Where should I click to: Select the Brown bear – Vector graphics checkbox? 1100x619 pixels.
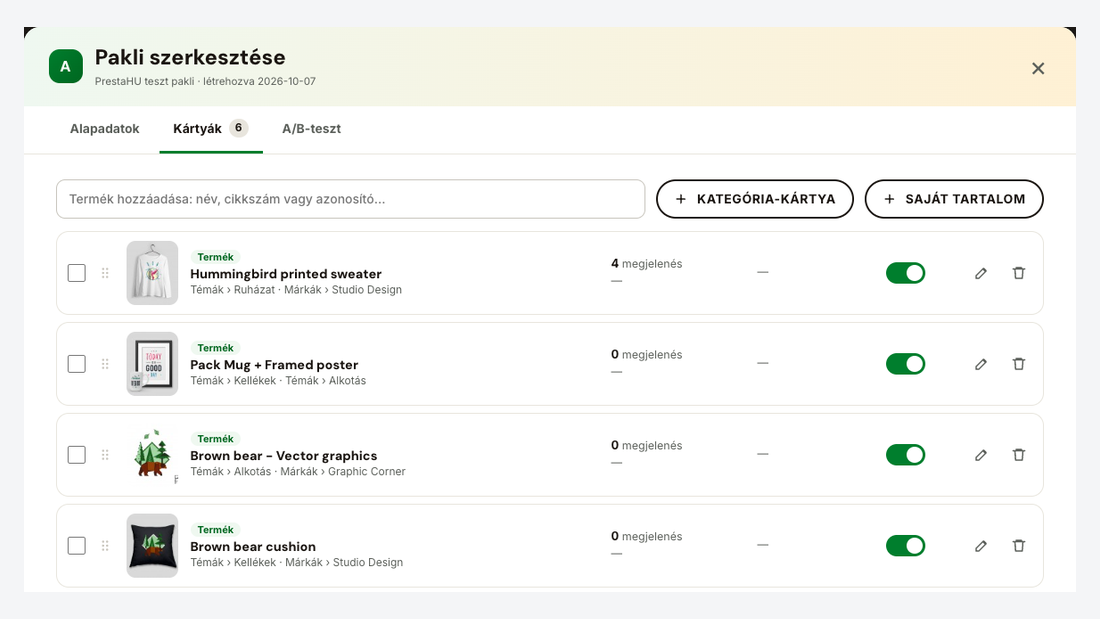[x=76, y=455]
